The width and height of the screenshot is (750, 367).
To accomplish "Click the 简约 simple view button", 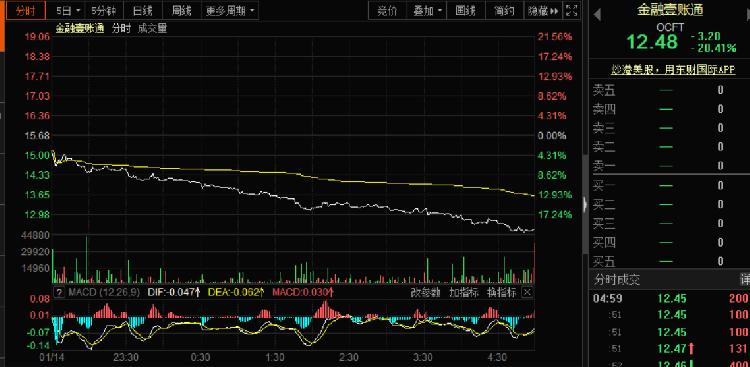I will click(504, 10).
